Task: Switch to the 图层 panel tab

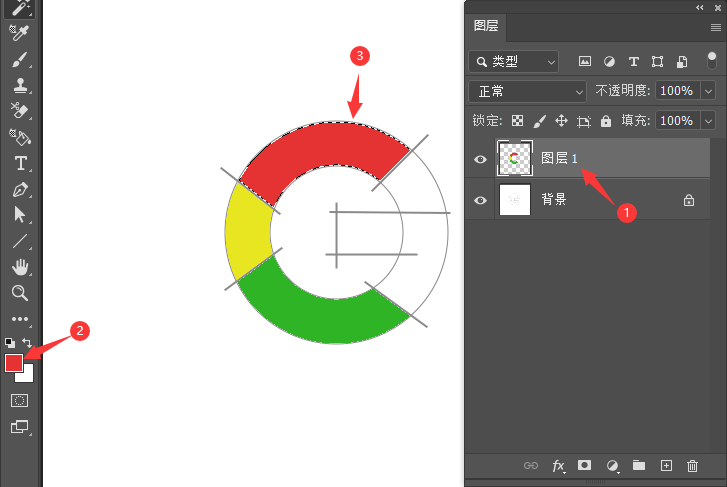Action: tap(486, 26)
